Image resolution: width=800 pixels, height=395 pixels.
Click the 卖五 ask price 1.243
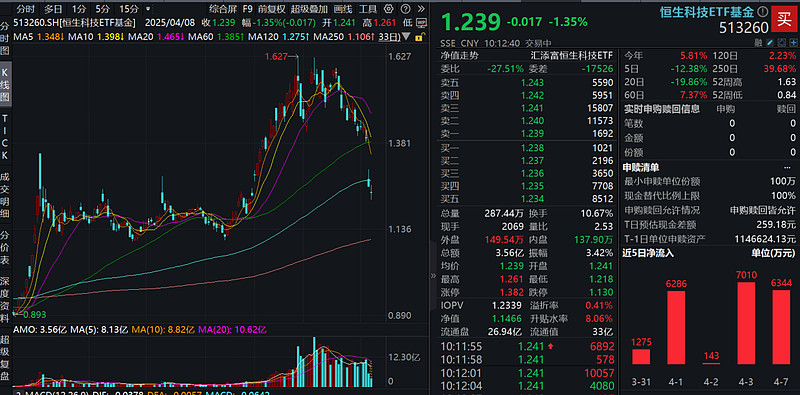532,83
